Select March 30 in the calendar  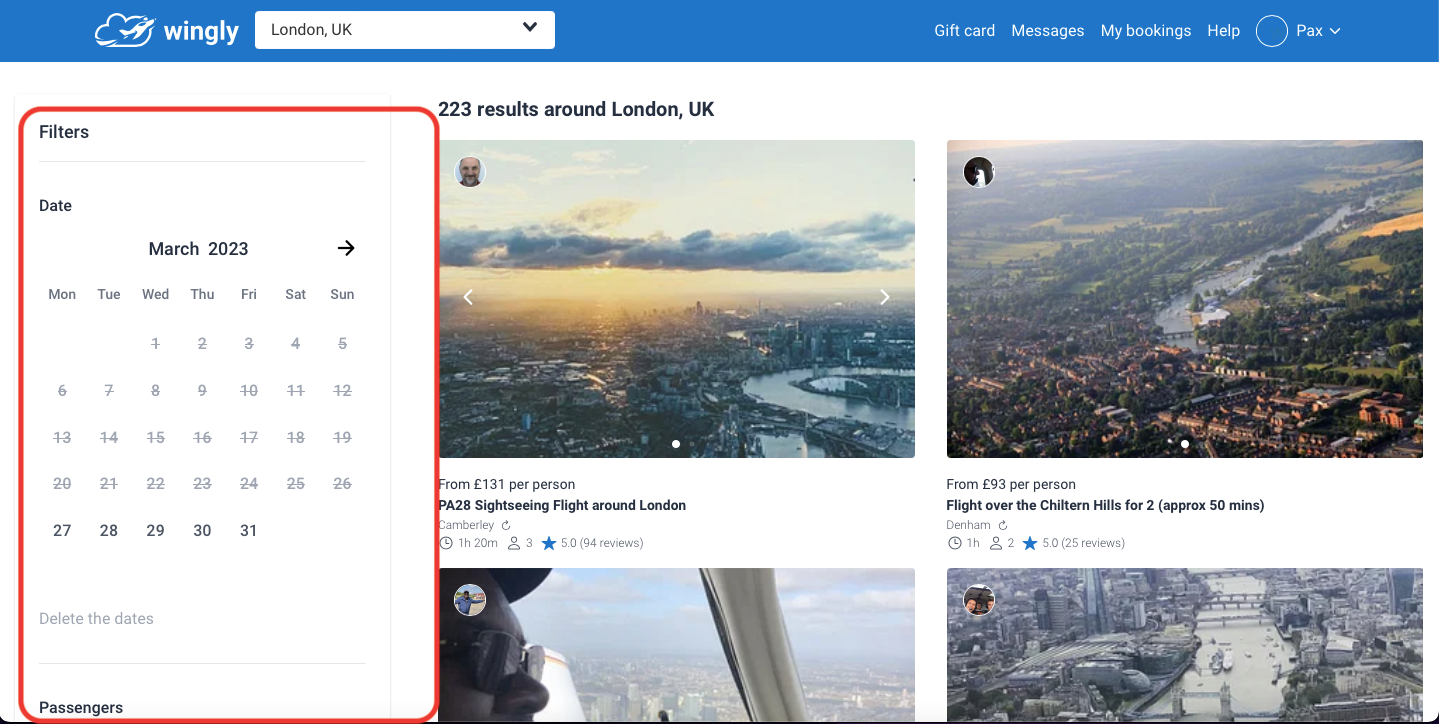coord(202,531)
